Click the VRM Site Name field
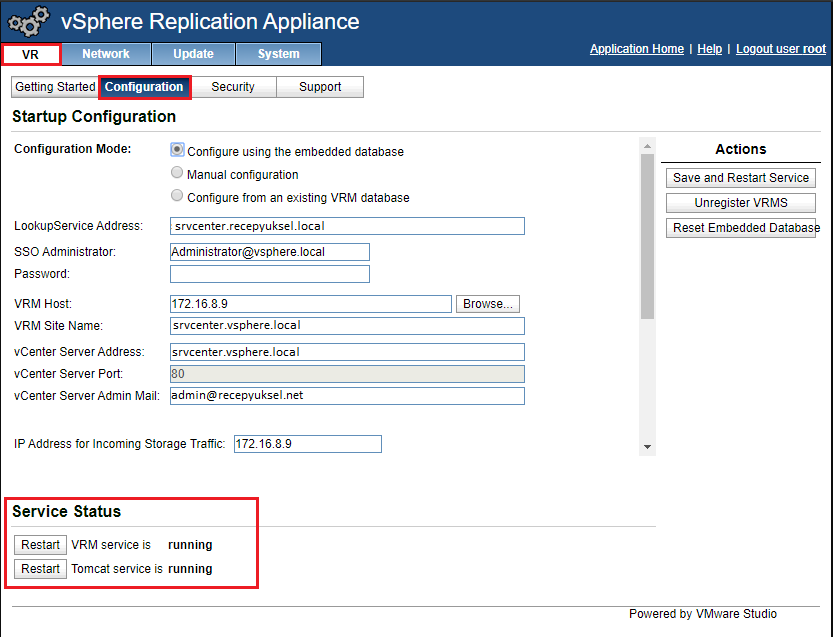This screenshot has height=637, width=833. [347, 326]
